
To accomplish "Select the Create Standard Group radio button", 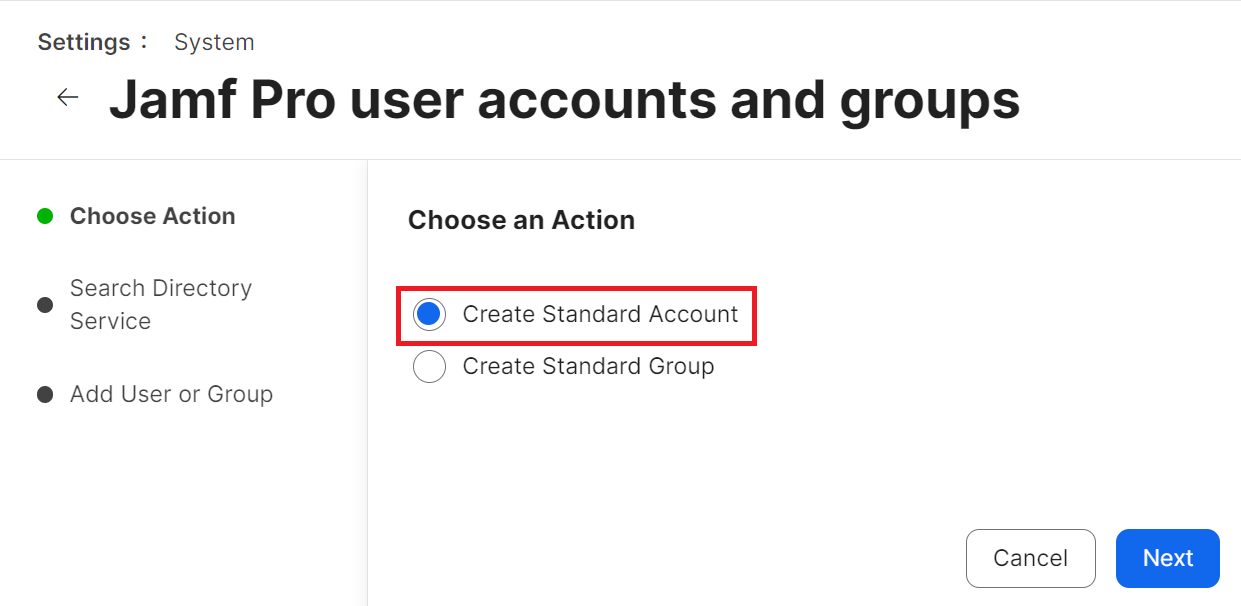I will 429,367.
